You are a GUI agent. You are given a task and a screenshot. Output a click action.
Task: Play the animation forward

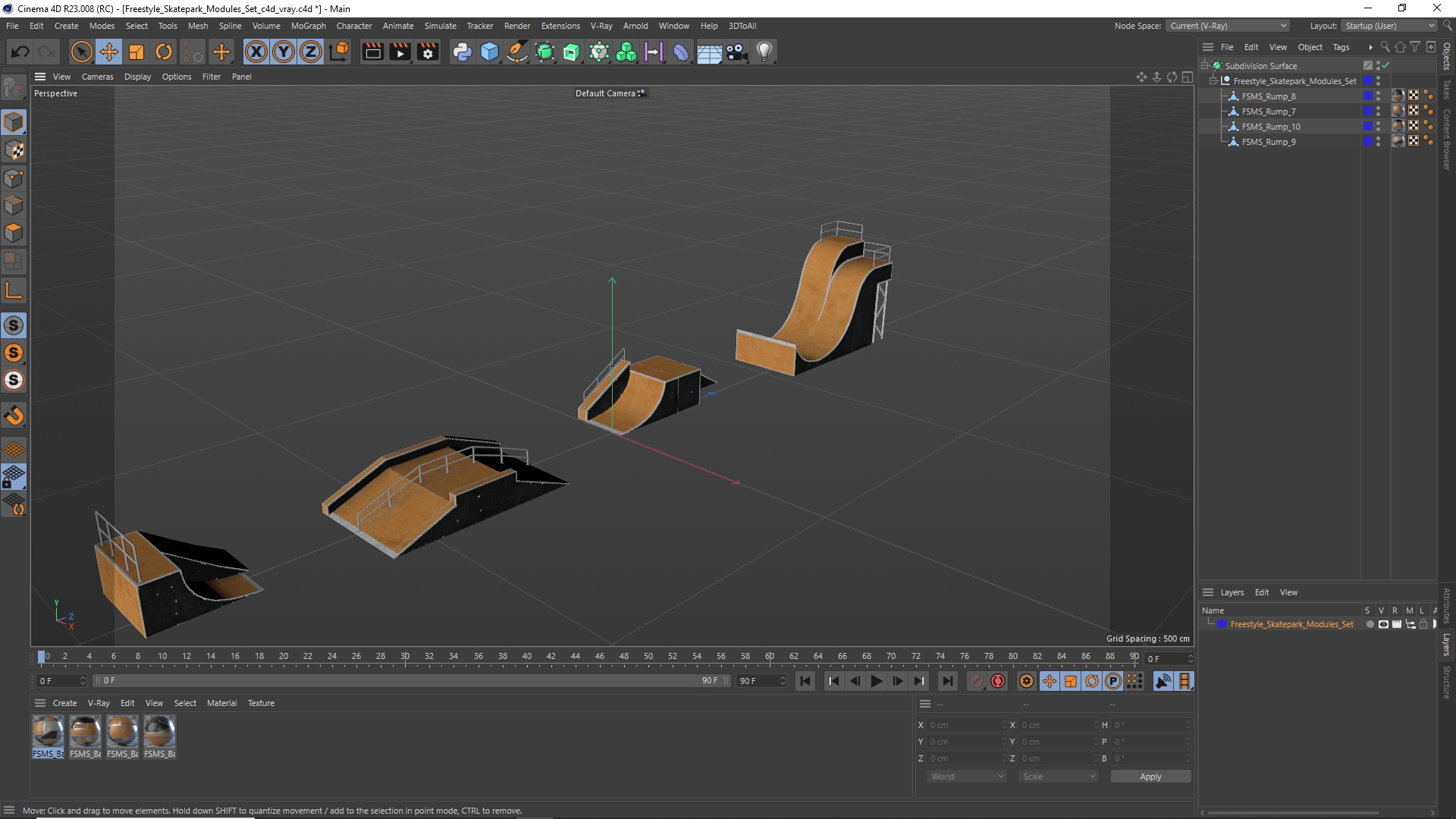pos(876,681)
